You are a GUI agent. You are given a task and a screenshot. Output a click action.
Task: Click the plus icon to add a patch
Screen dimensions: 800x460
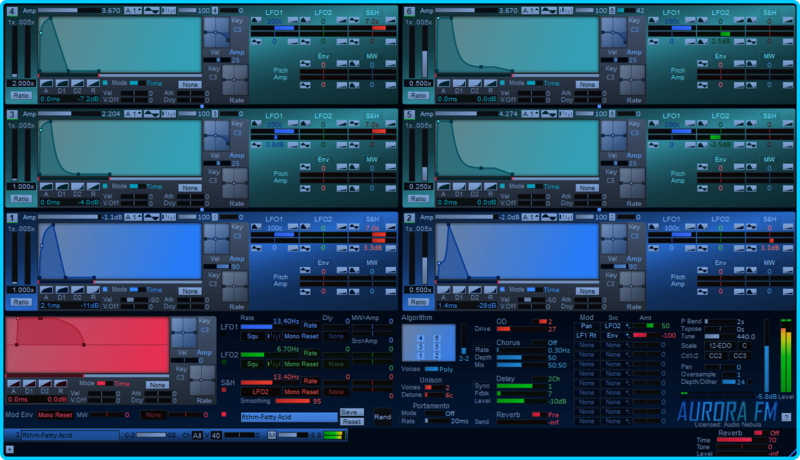[x=10, y=449]
